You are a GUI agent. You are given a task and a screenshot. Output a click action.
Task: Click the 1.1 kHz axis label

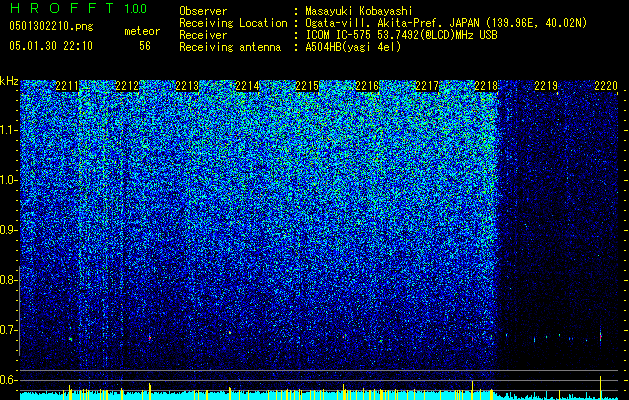9,130
